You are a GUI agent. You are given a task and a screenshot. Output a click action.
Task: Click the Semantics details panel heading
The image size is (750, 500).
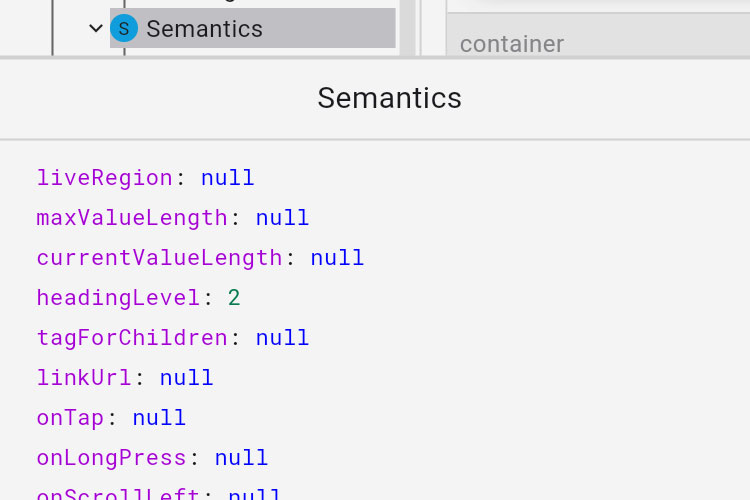[389, 98]
